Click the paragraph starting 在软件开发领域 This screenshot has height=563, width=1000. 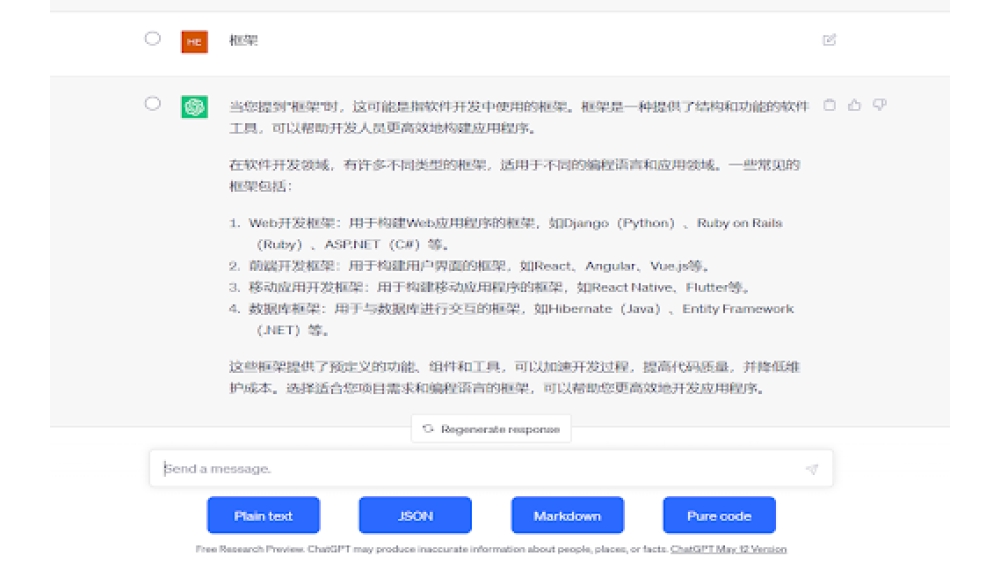(x=515, y=175)
